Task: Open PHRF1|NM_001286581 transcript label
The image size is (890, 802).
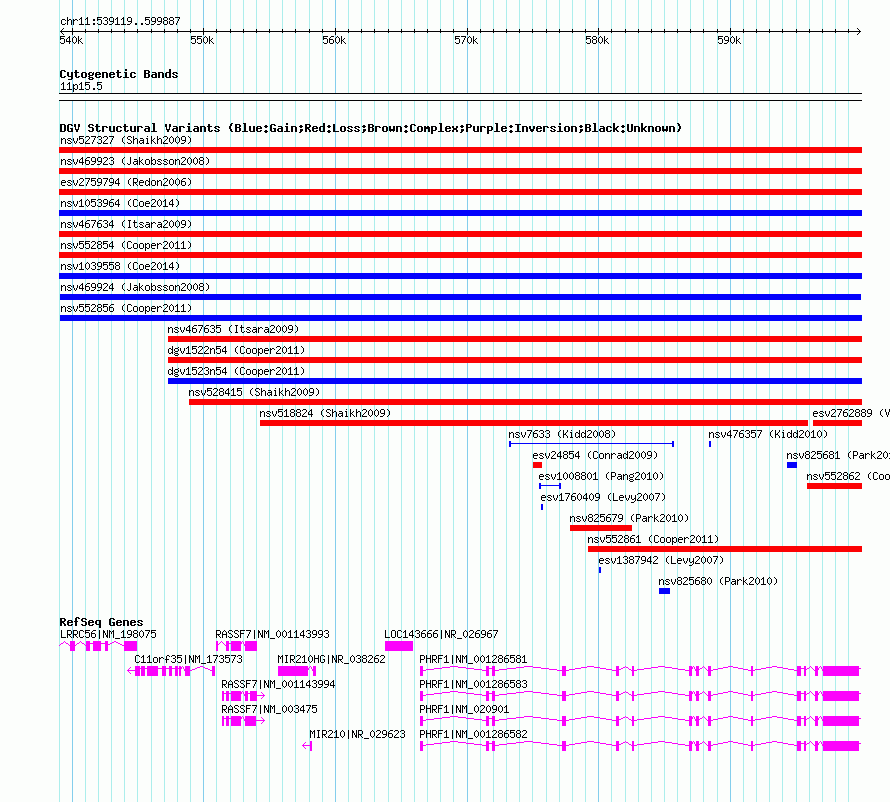Action: click(473, 659)
